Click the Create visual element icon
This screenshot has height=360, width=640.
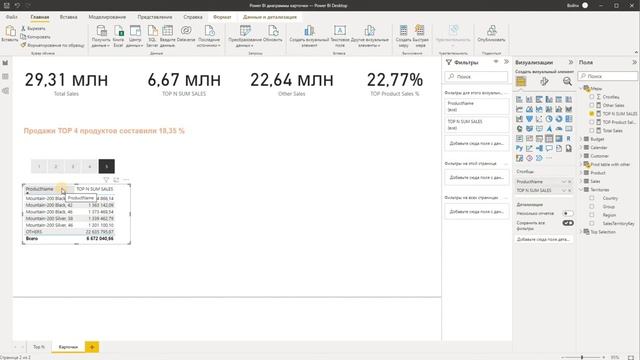tap(309, 31)
